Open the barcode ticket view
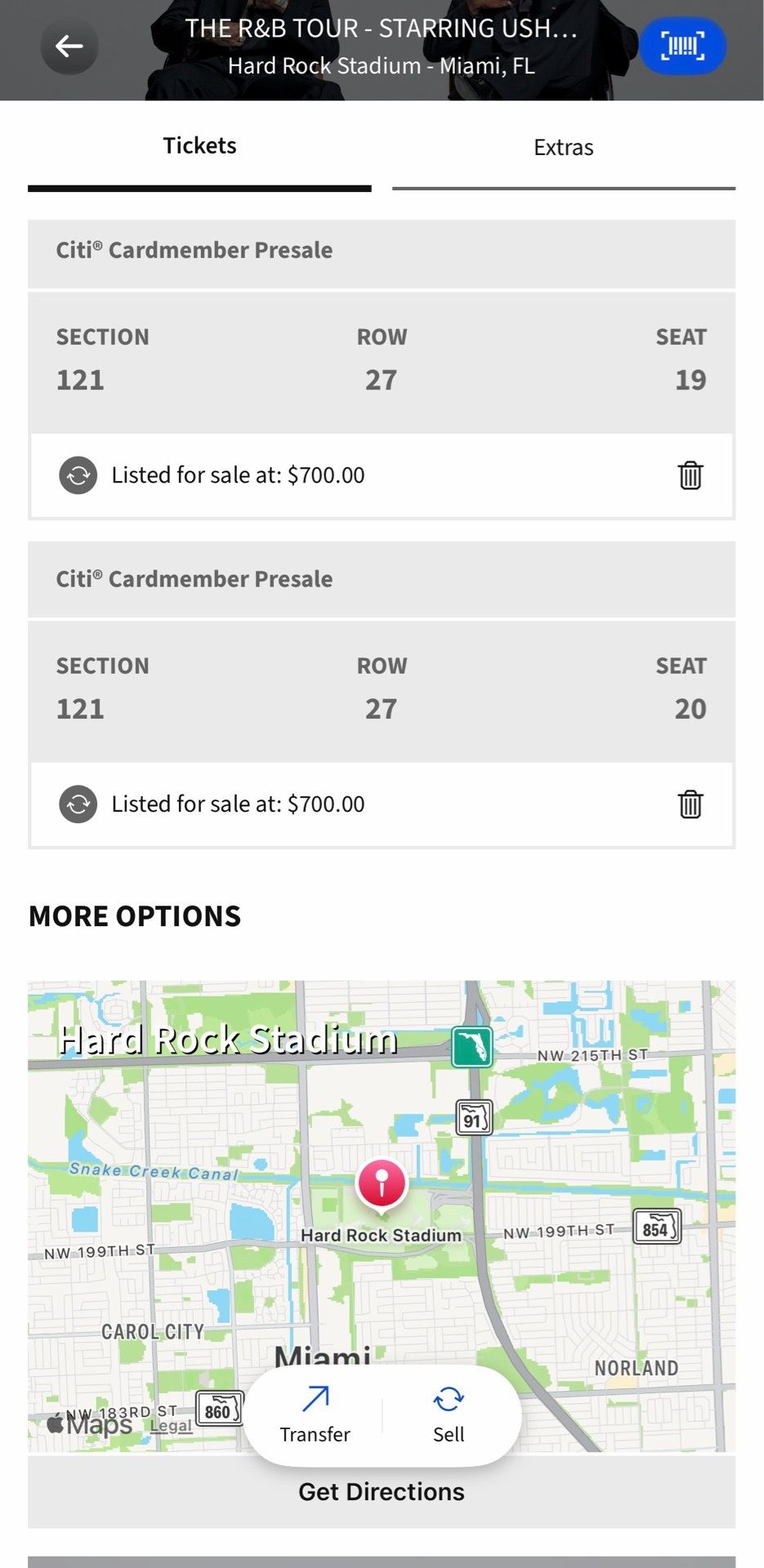Viewport: 764px width, 1568px height. tap(682, 46)
